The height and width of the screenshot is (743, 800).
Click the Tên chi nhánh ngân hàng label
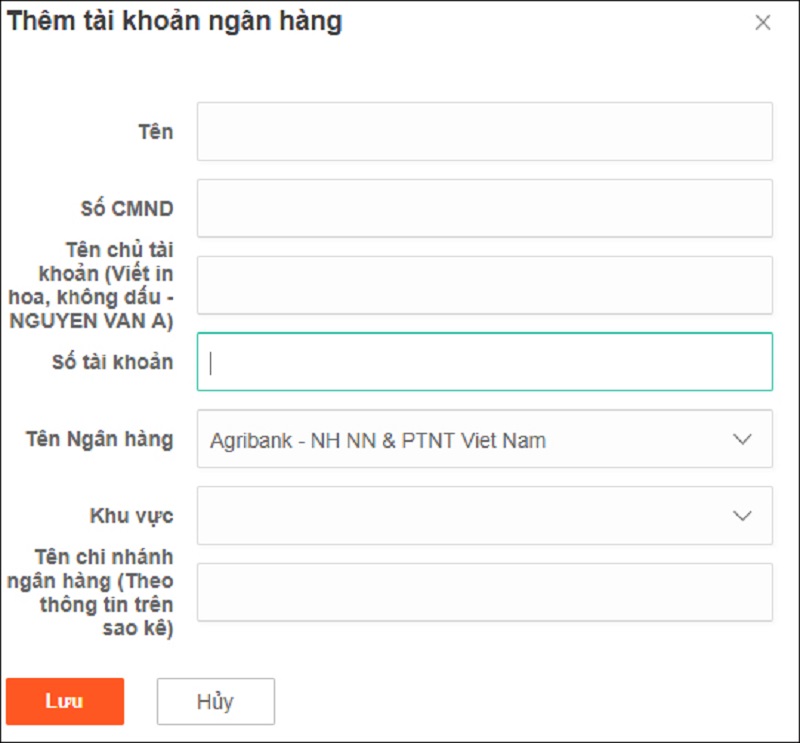point(91,592)
